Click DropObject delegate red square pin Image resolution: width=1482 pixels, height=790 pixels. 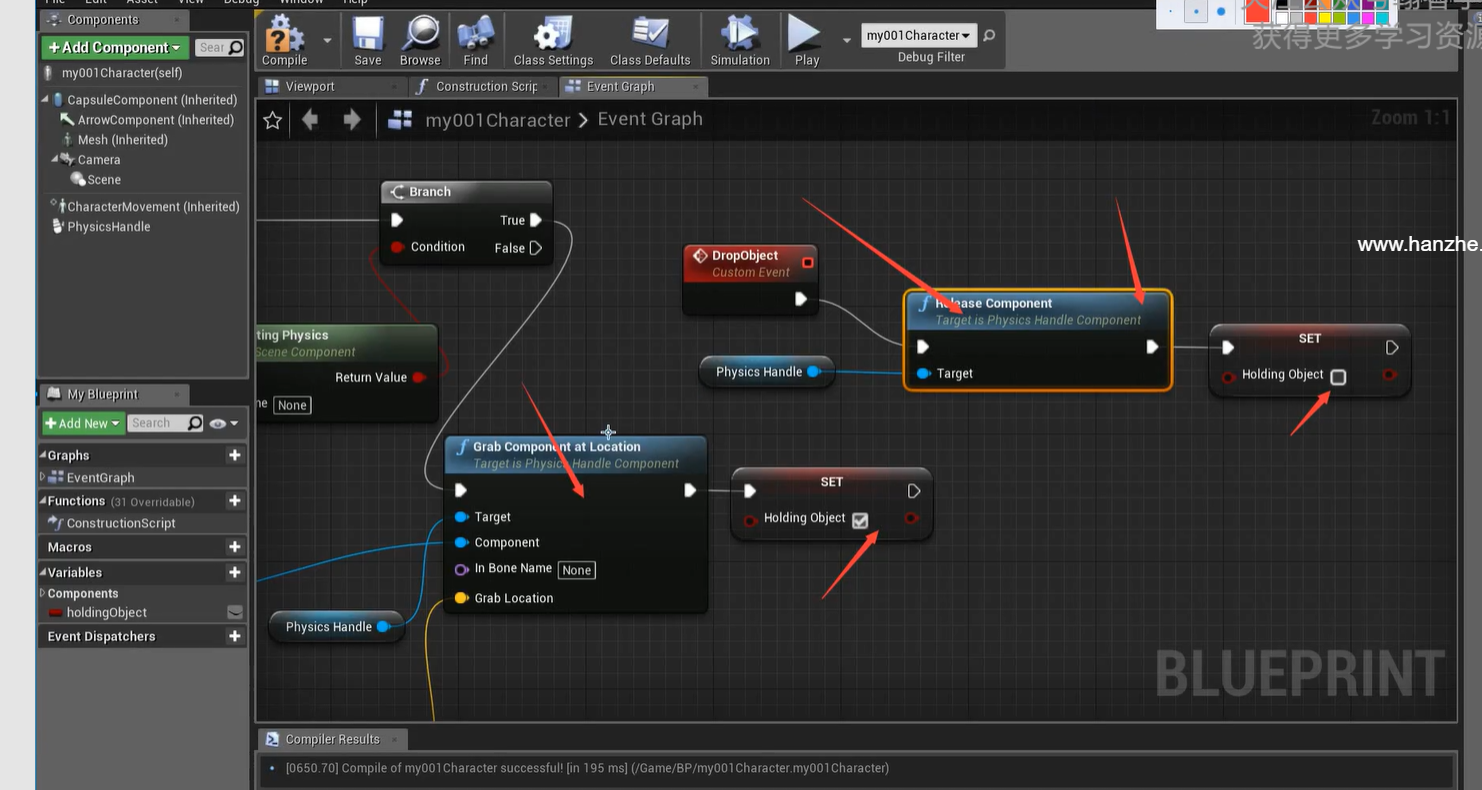(808, 263)
